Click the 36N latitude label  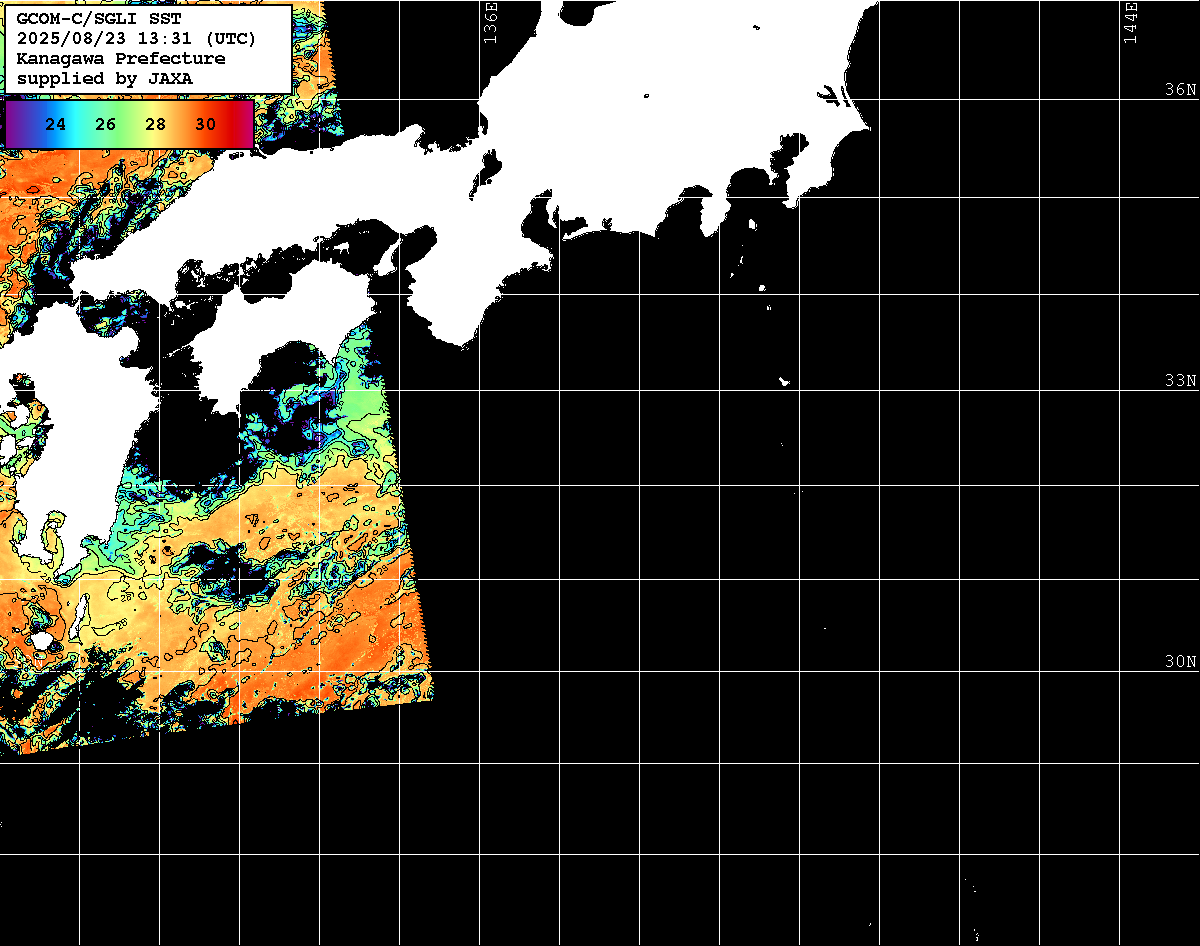1181,89
